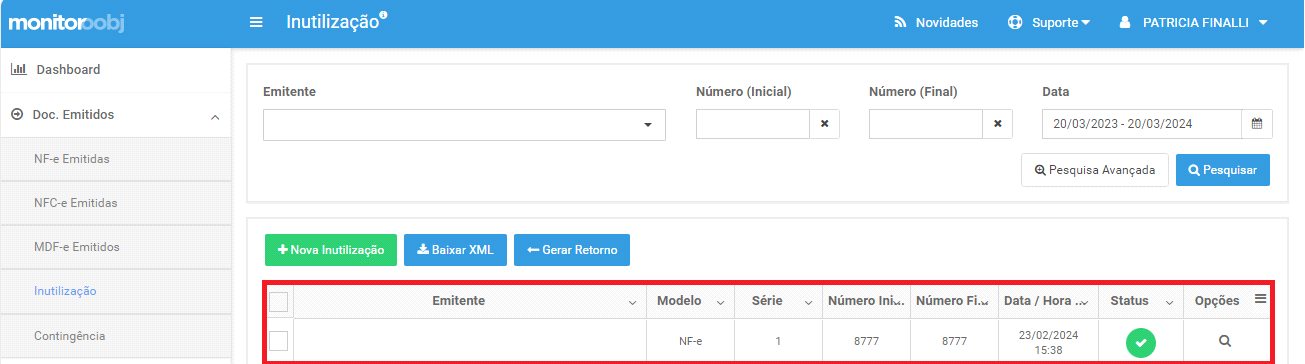Focus the Número (Final) field
The height and width of the screenshot is (364, 1305).
point(925,124)
